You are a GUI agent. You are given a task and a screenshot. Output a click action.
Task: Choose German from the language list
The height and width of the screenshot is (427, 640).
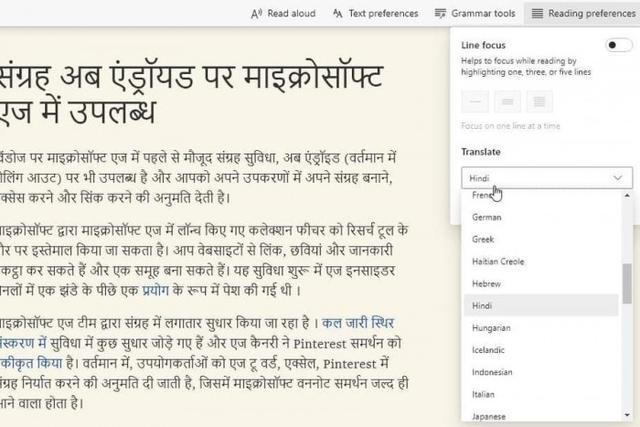point(541,217)
